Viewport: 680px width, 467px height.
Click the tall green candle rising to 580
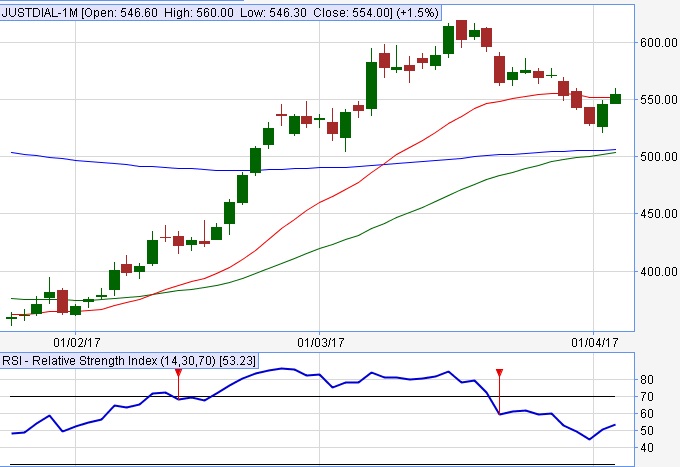coord(371,85)
